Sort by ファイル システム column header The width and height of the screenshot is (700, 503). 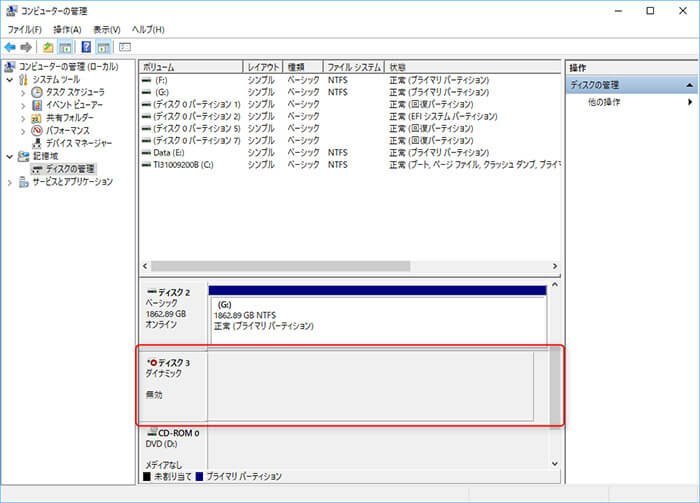tap(354, 67)
